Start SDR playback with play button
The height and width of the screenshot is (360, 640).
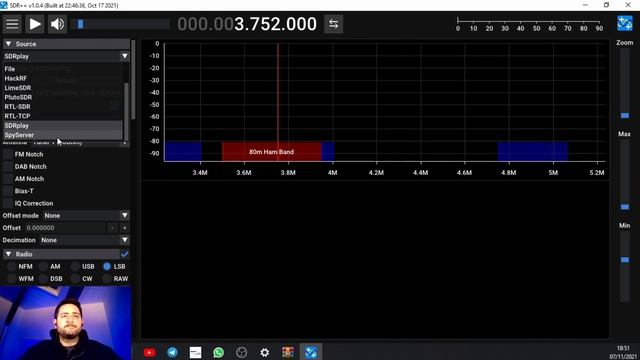tap(35, 24)
